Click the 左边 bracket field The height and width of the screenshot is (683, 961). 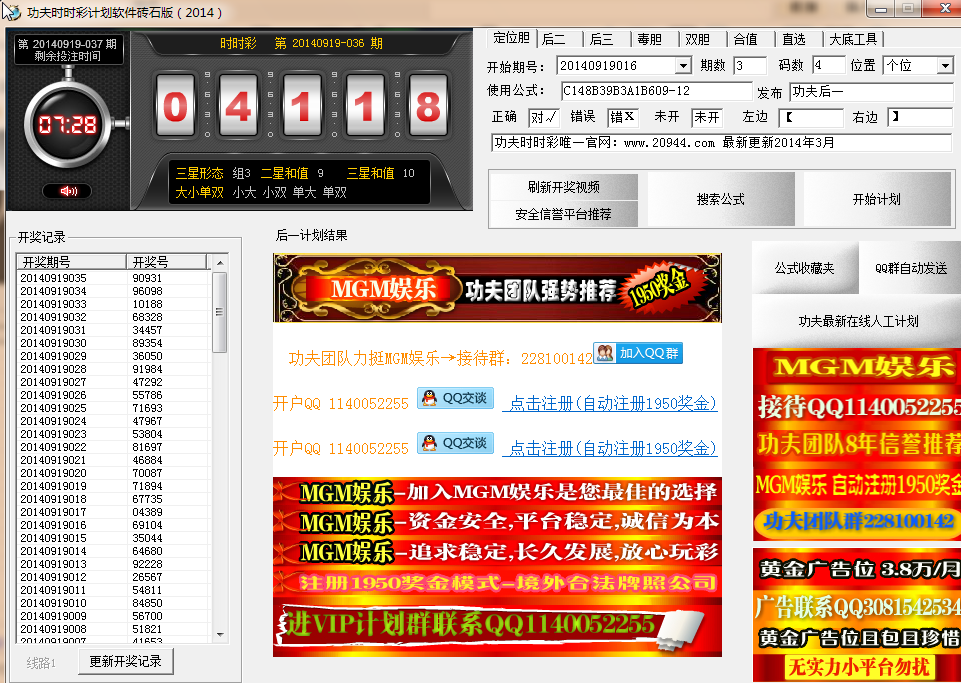coord(811,117)
